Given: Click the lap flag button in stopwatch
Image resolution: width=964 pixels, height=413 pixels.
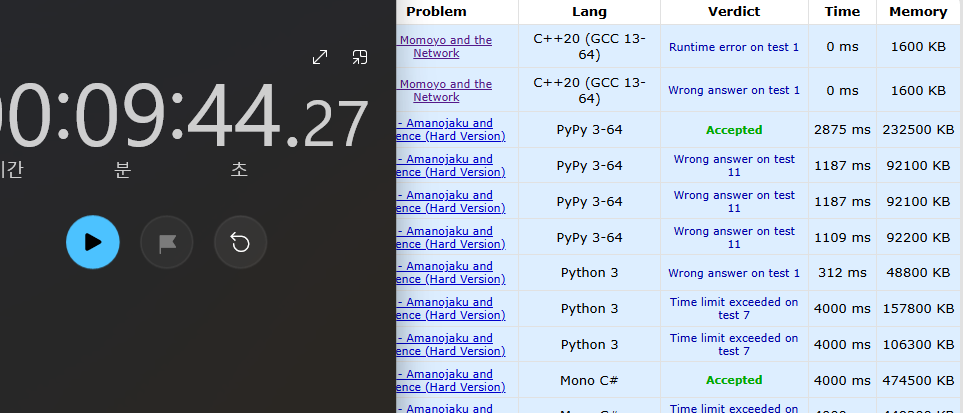Looking at the screenshot, I should [x=167, y=242].
